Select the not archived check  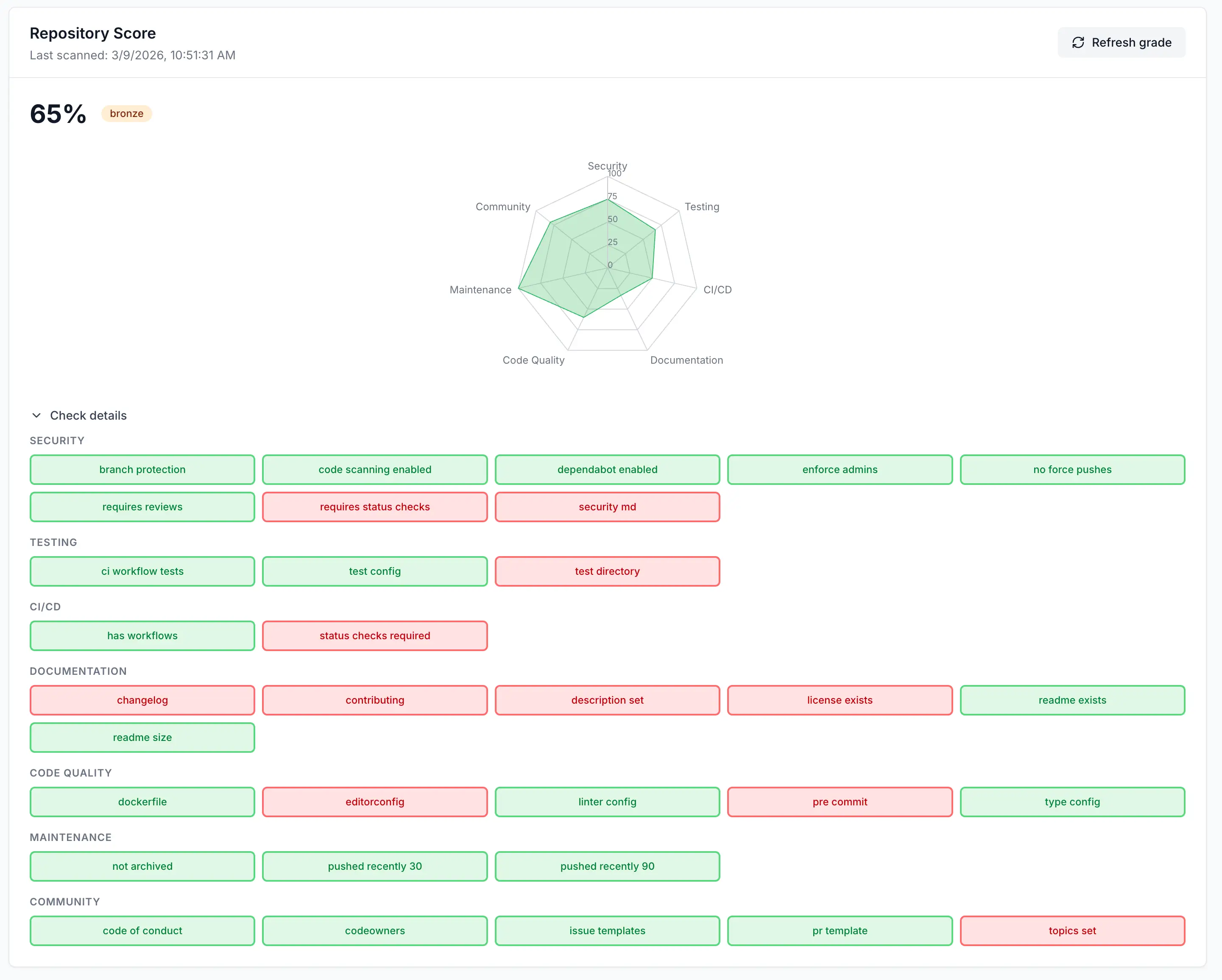click(142, 867)
